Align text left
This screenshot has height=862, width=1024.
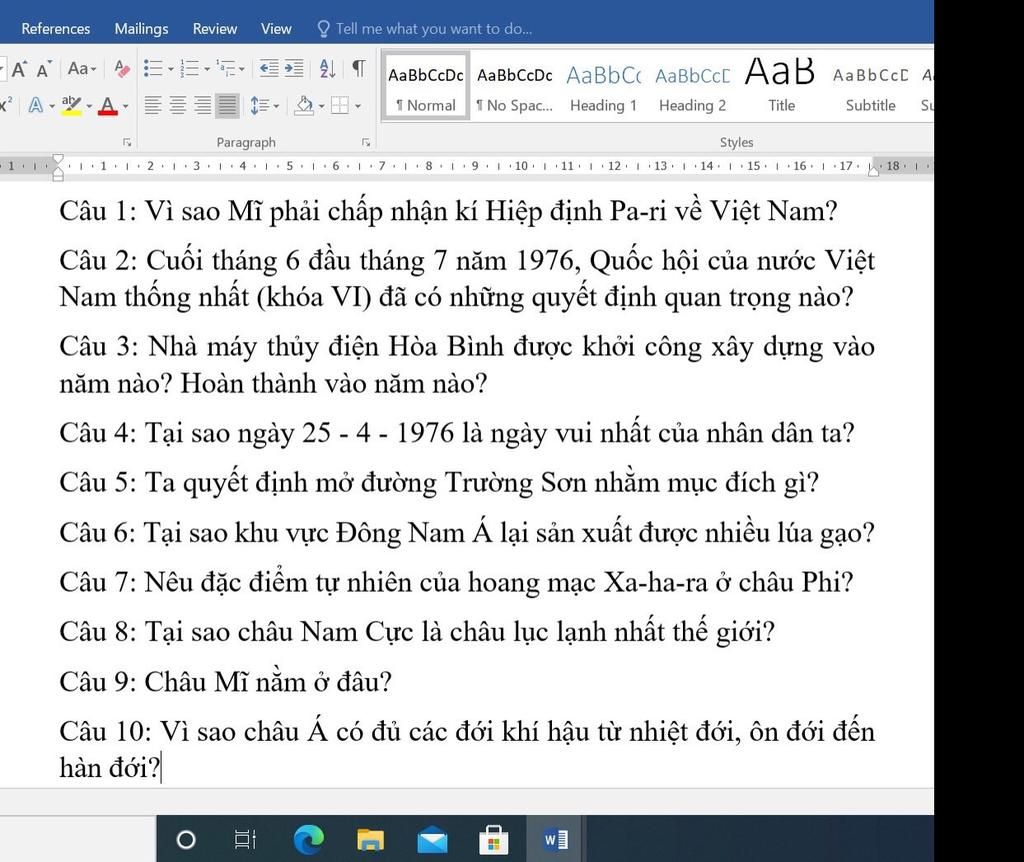153,105
